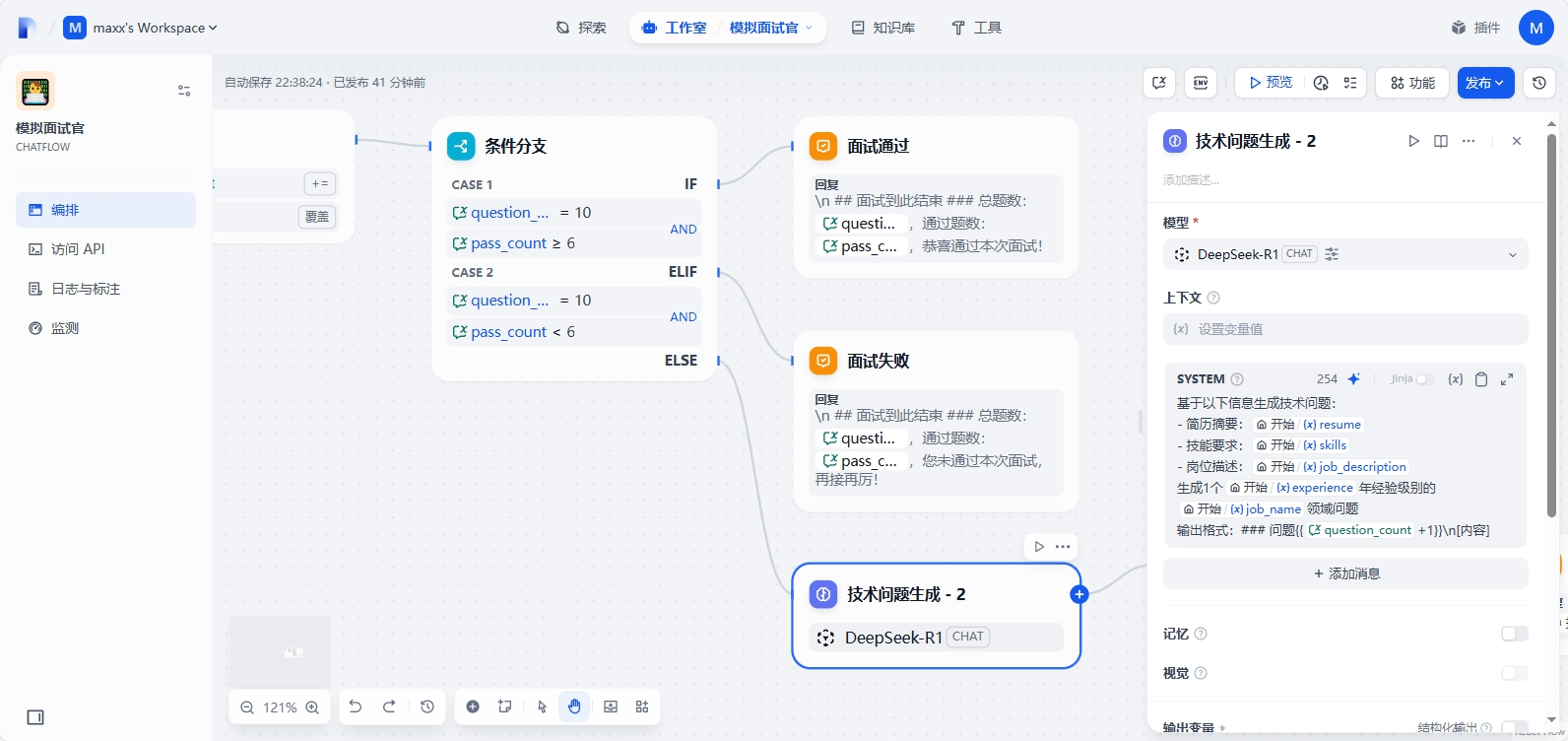Image resolution: width=1568 pixels, height=741 pixels.
Task: Go to the 工作室 studio tab
Action: [x=675, y=28]
